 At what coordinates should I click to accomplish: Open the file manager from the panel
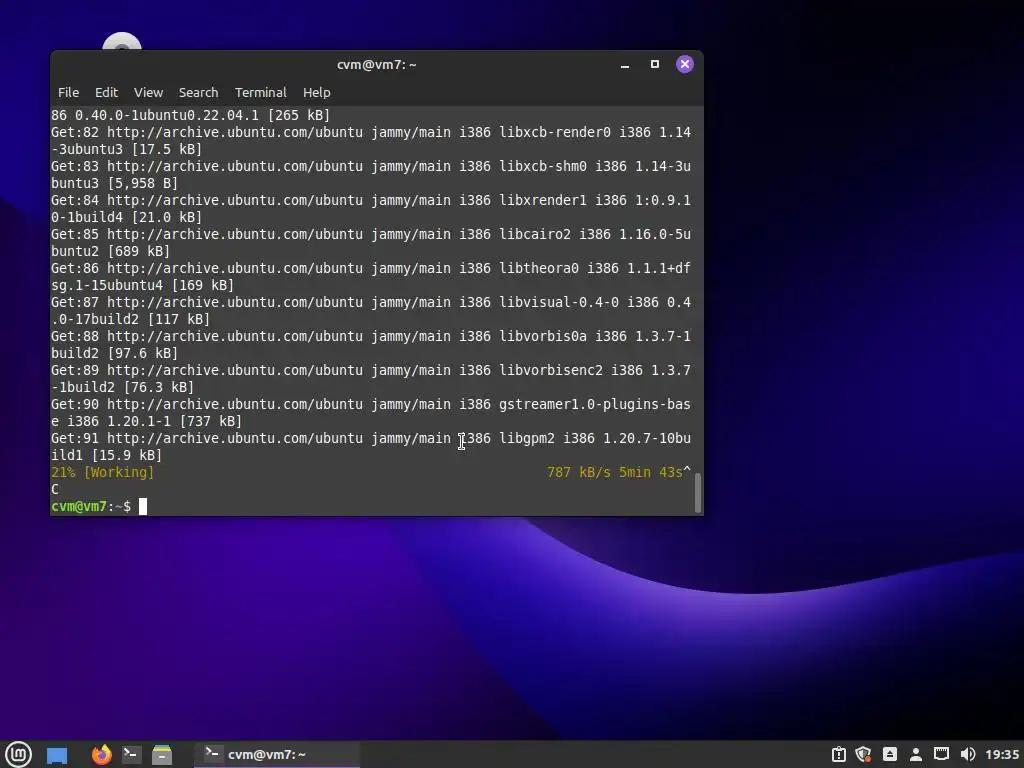[161, 754]
